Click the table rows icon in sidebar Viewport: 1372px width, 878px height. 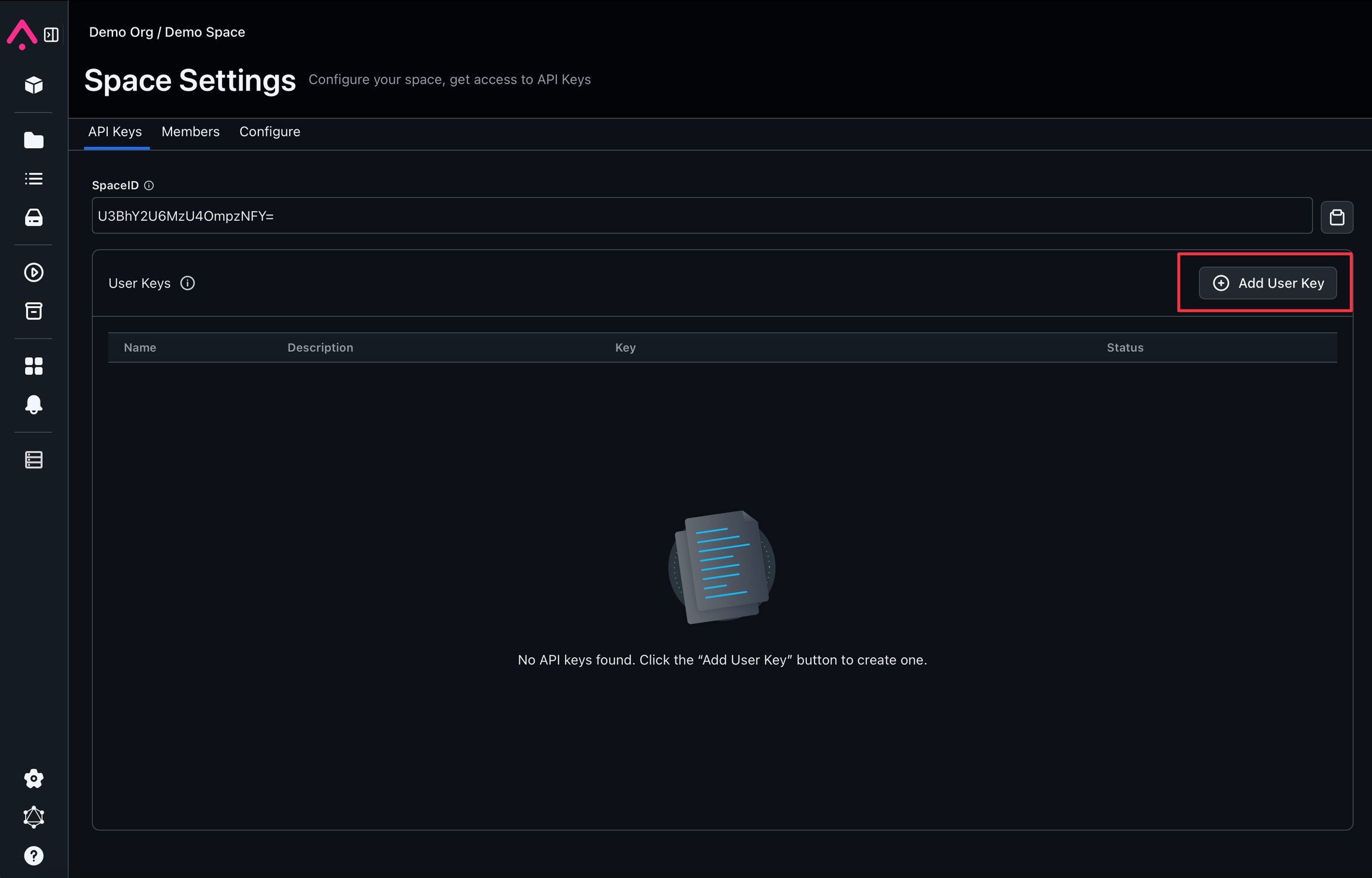(34, 460)
